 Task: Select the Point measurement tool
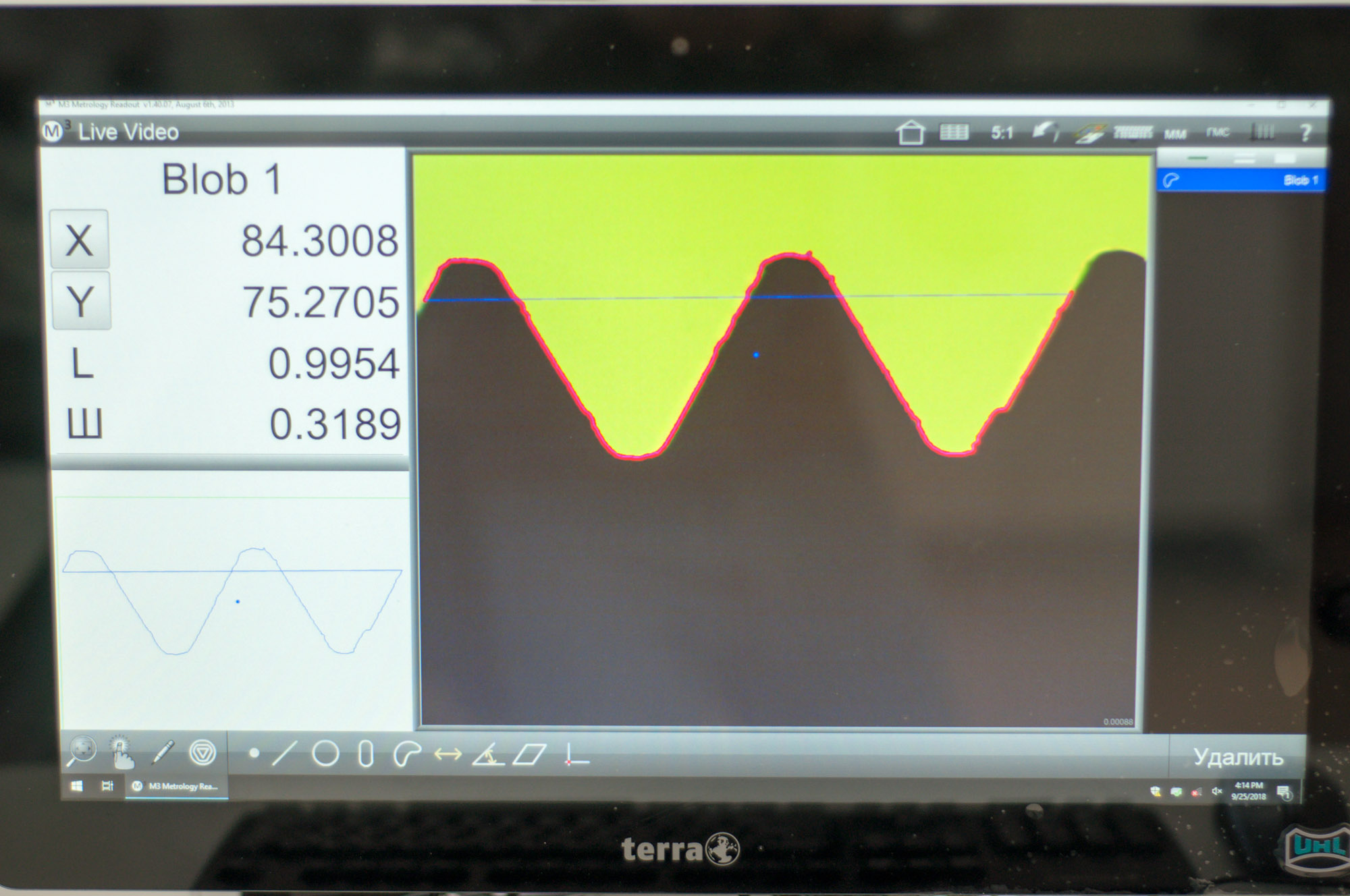coord(254,753)
